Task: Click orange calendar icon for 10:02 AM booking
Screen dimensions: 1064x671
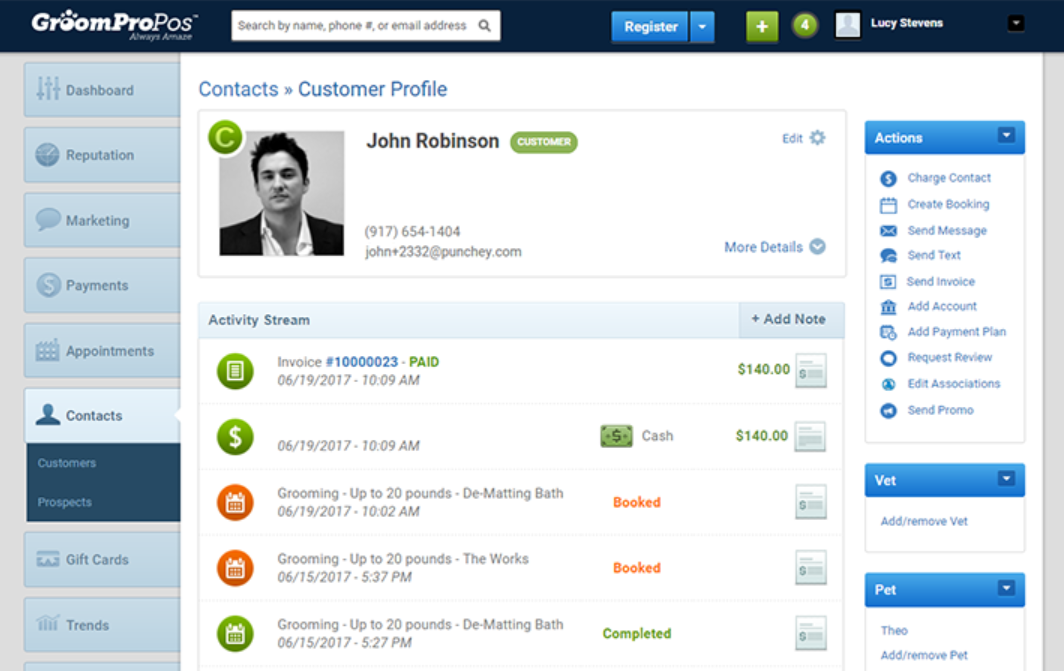Action: coord(235,502)
